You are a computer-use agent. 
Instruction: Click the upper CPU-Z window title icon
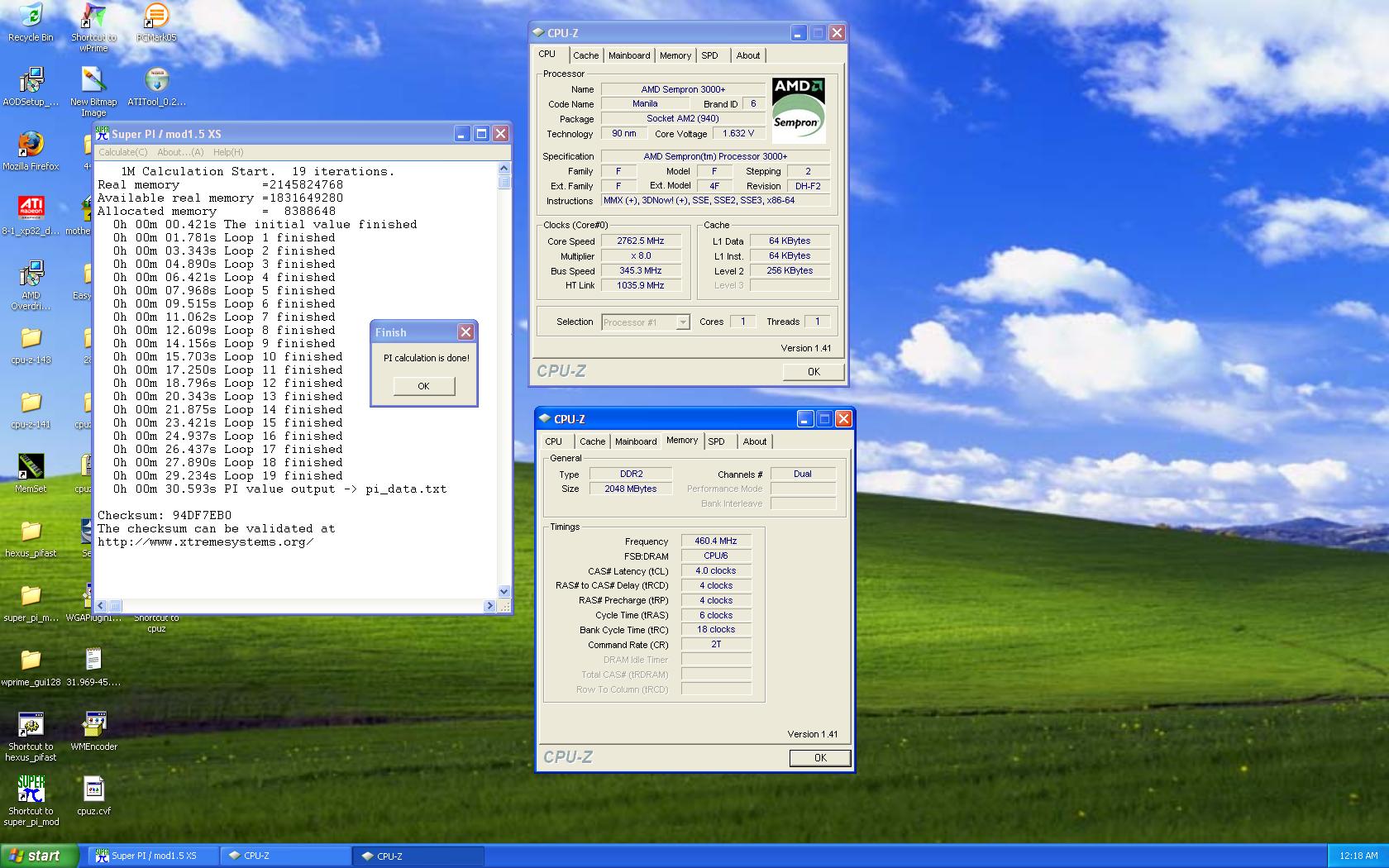coord(538,33)
